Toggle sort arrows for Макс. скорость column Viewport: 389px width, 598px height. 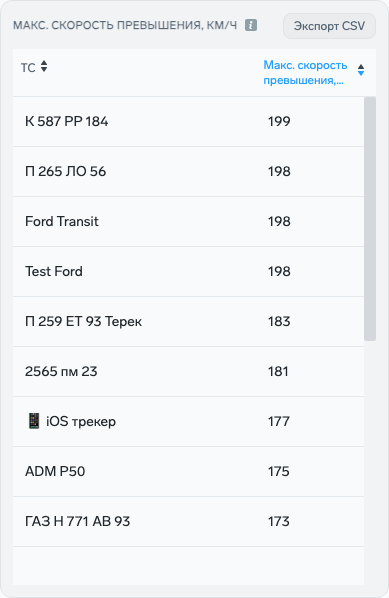(361, 70)
